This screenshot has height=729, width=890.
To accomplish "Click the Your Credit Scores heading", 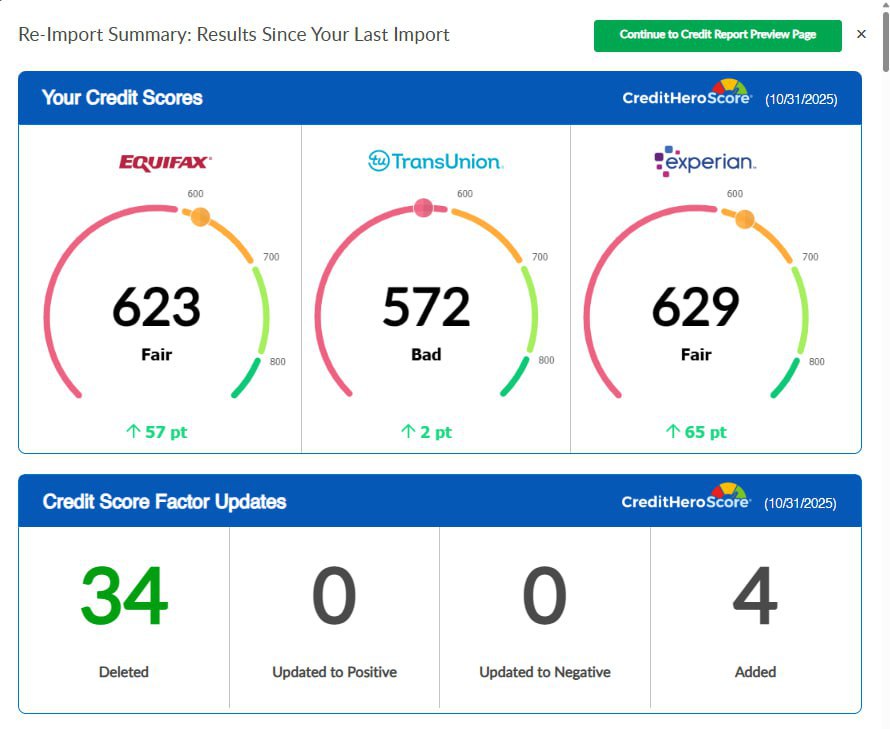I will point(122,98).
